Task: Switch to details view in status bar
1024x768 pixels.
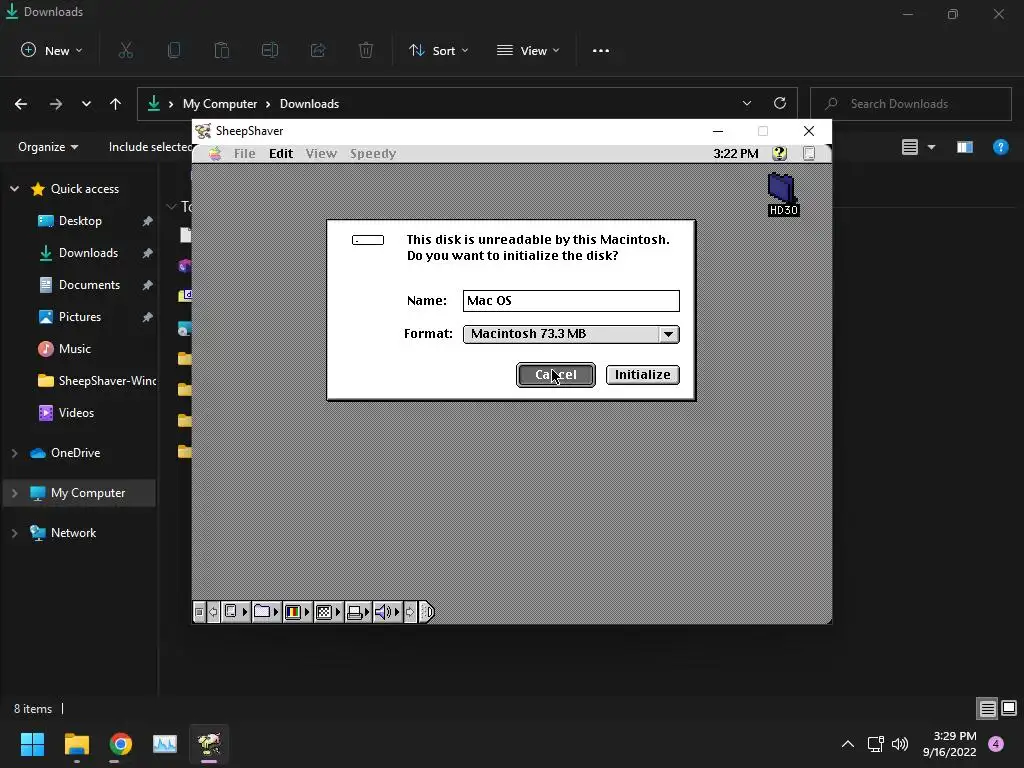Action: [x=987, y=708]
